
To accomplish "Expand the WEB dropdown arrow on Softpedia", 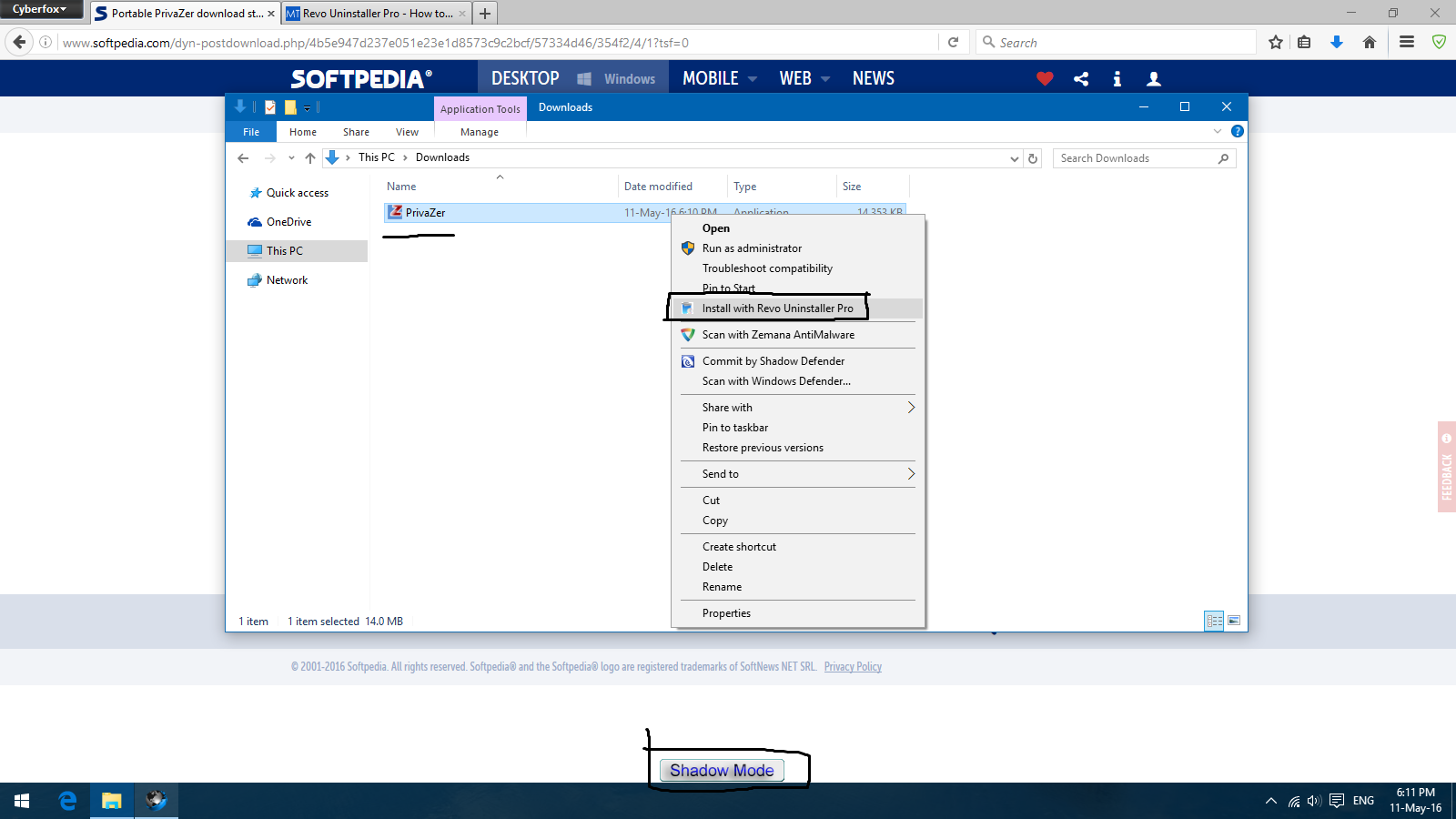I will click(825, 79).
